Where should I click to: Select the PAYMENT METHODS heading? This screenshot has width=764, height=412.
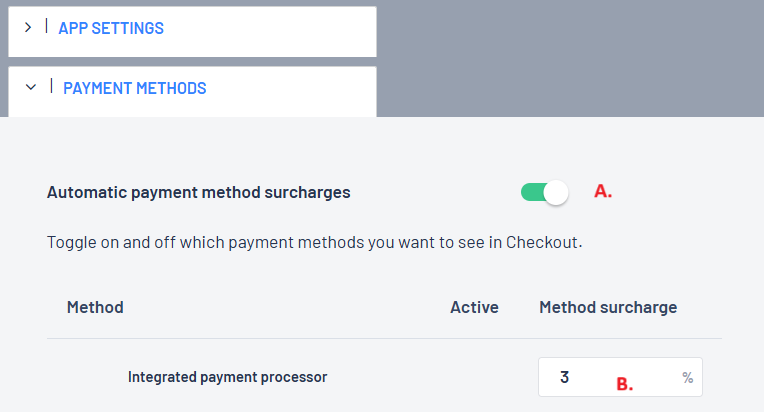pos(134,88)
